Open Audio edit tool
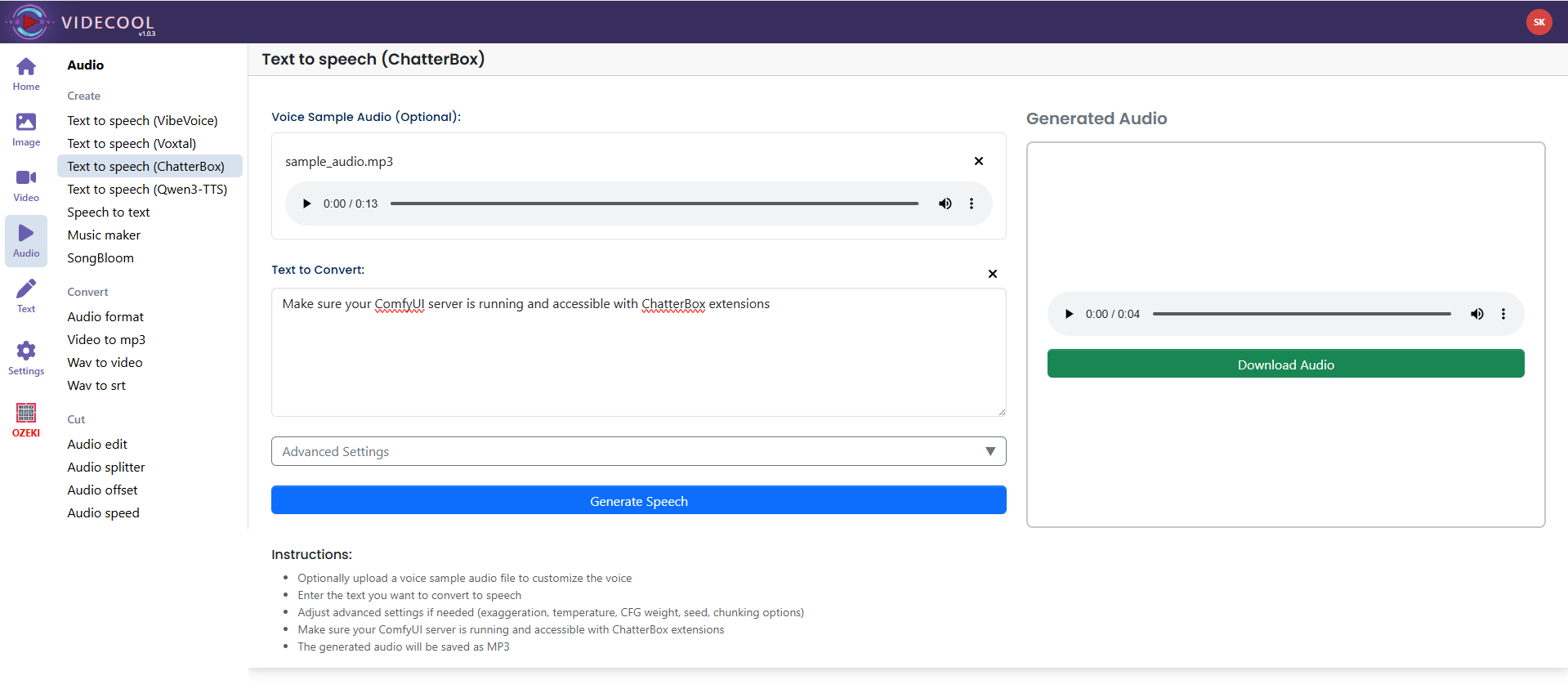 pos(97,445)
